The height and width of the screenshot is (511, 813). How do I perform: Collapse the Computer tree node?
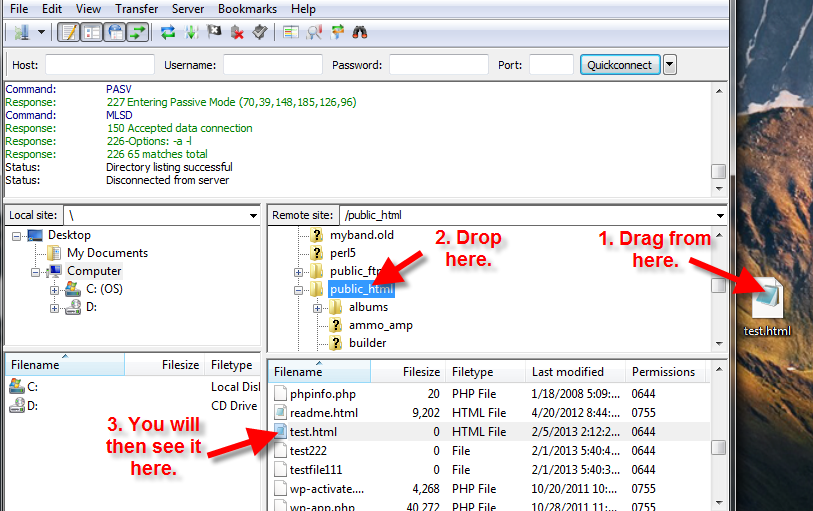pos(36,271)
